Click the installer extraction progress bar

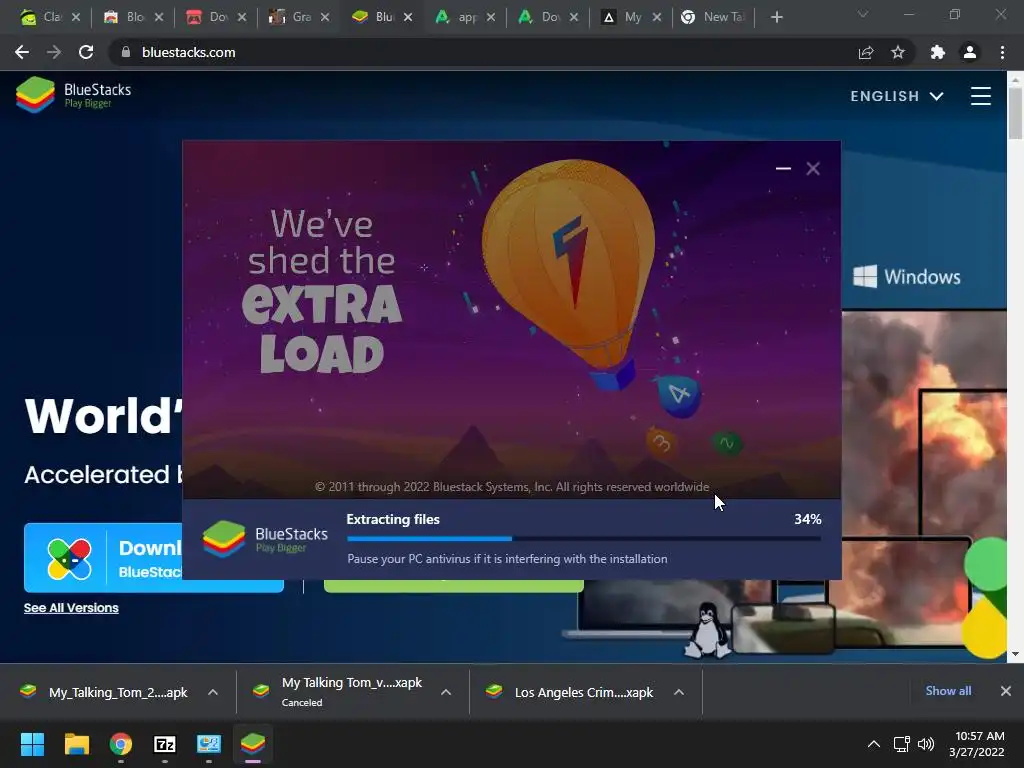coord(584,539)
